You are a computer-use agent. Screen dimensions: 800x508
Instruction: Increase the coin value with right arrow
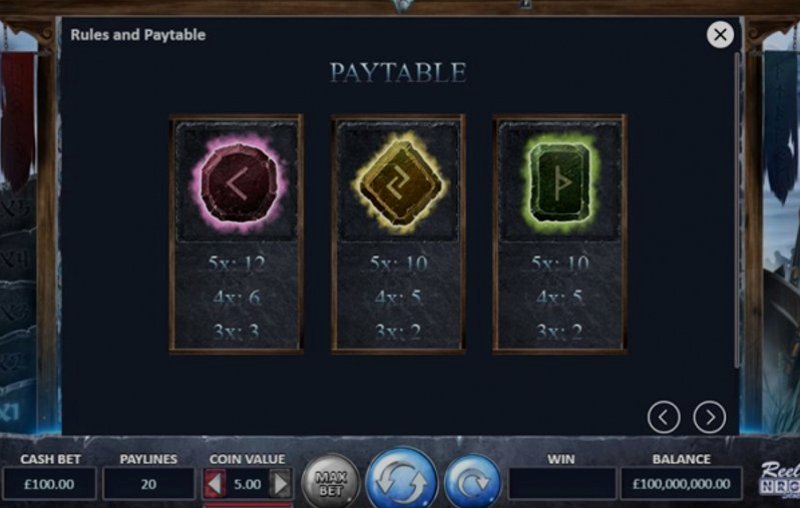[281, 484]
